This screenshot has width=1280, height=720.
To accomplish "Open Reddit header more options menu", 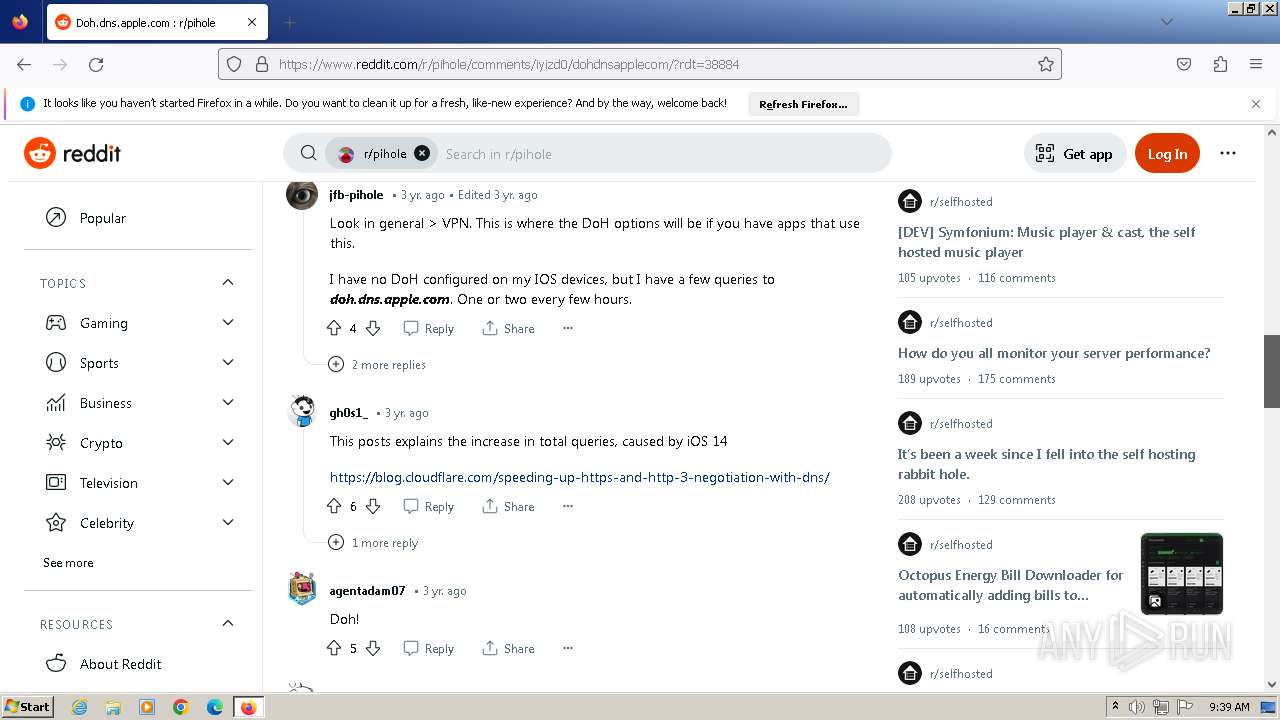I will (x=1228, y=153).
